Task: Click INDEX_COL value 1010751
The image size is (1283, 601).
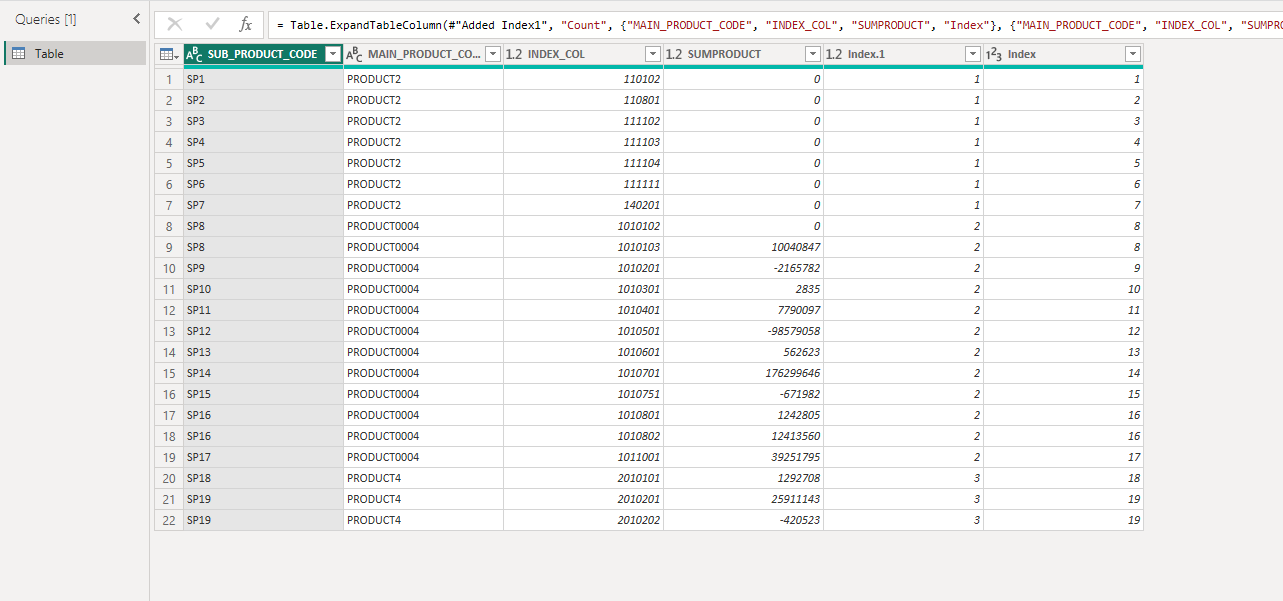Action: click(583, 394)
